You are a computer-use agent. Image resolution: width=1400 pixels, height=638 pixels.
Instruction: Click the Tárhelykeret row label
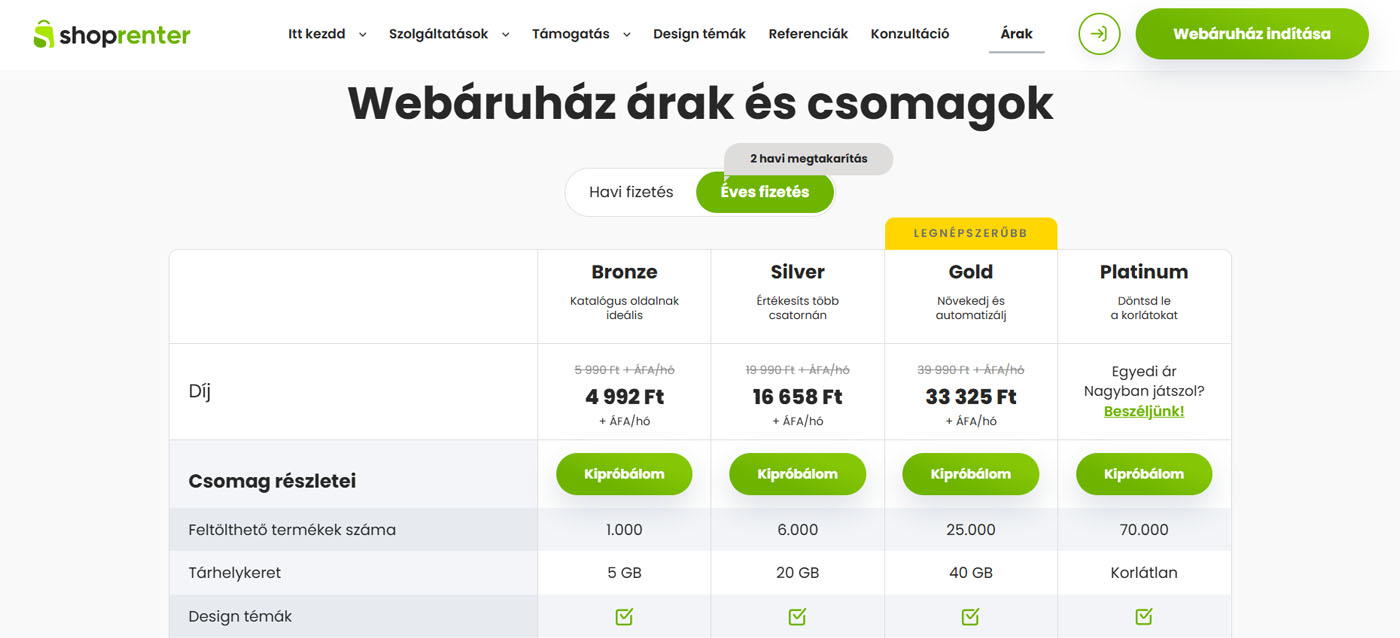coord(235,573)
